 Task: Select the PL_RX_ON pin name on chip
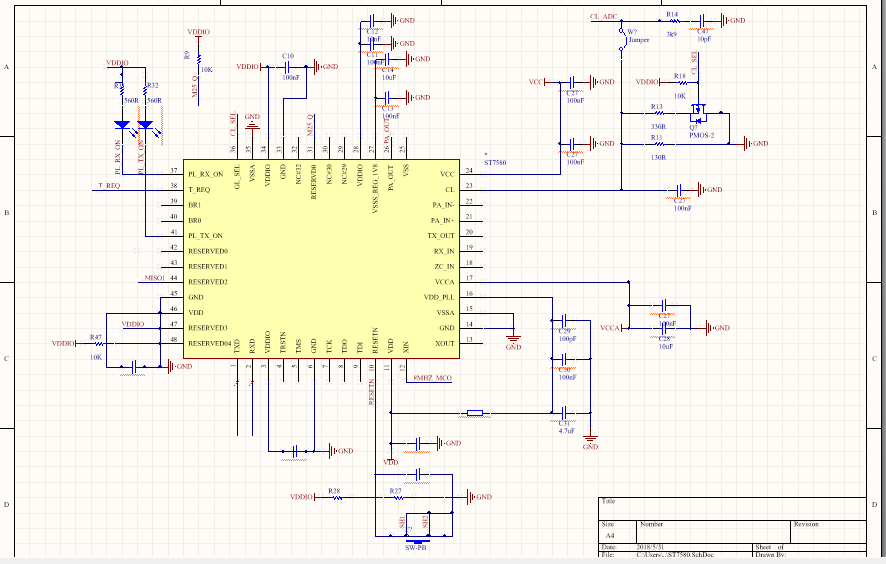point(206,174)
